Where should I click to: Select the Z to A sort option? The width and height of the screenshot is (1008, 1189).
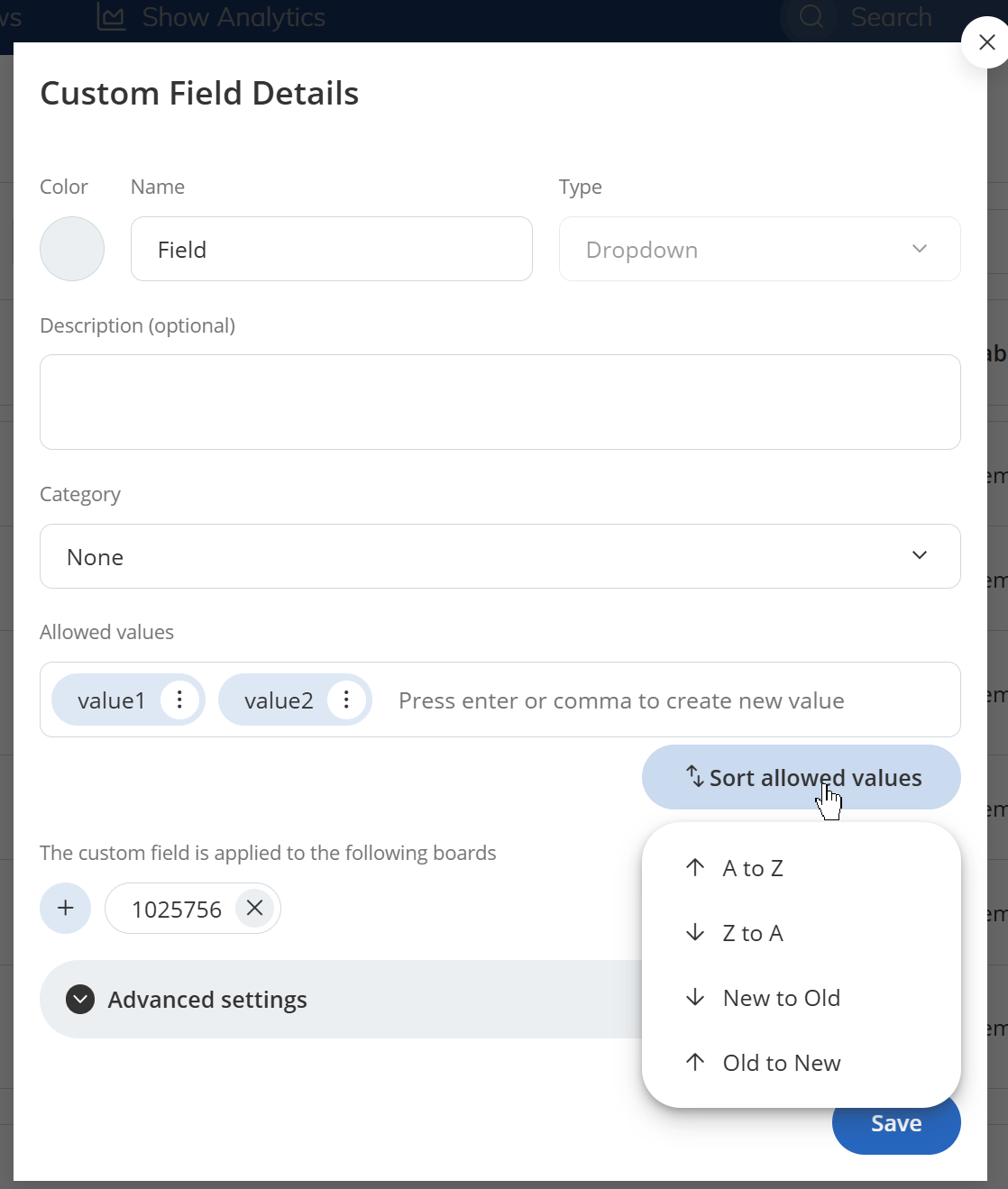pyautogui.click(x=753, y=933)
